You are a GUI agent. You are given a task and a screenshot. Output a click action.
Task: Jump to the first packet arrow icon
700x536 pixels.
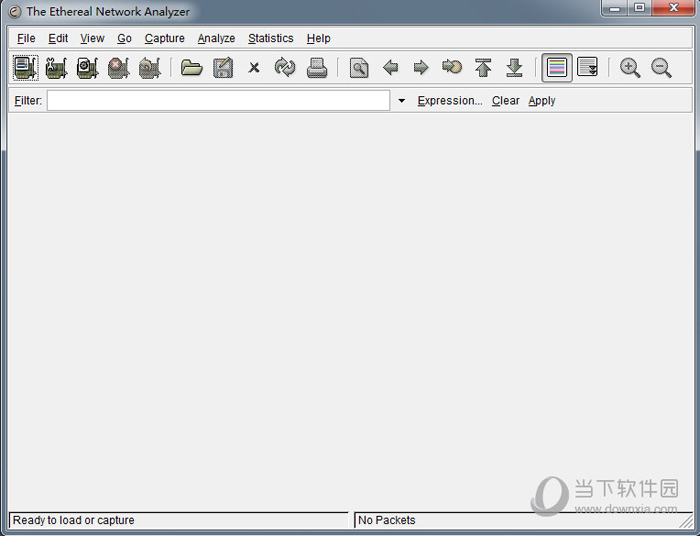click(x=483, y=68)
